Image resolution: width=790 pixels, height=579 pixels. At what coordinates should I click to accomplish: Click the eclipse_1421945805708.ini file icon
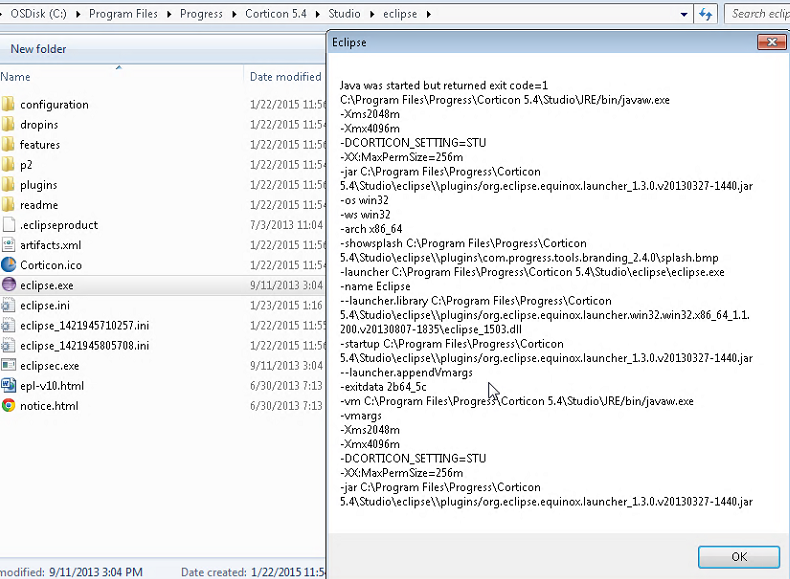[8, 346]
